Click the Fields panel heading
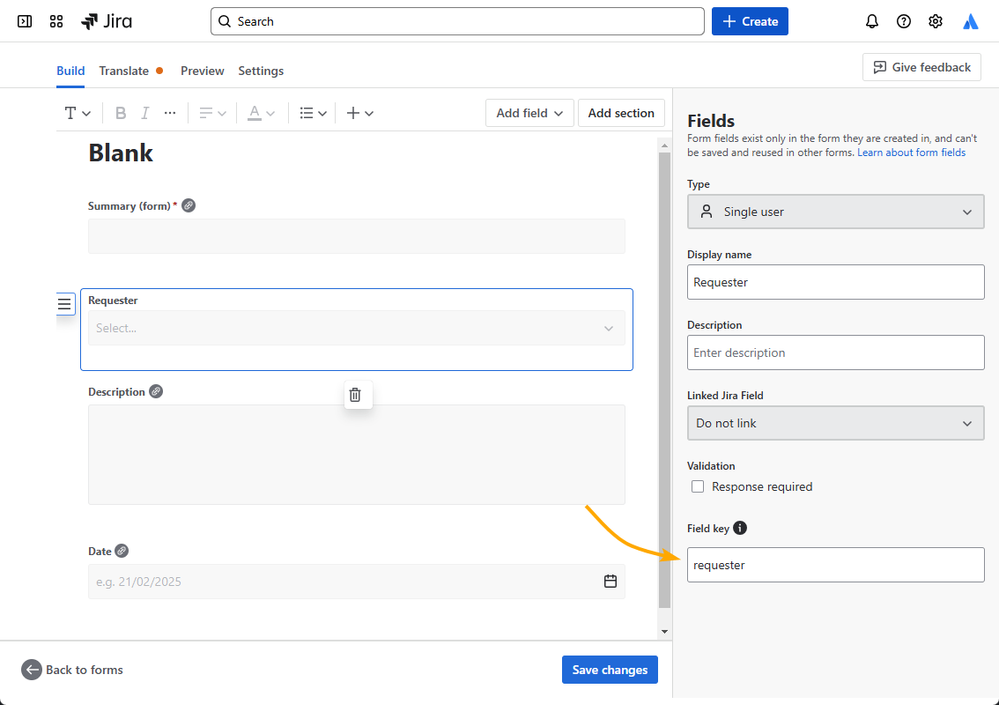Image resolution: width=999 pixels, height=705 pixels. pyautogui.click(x=711, y=121)
